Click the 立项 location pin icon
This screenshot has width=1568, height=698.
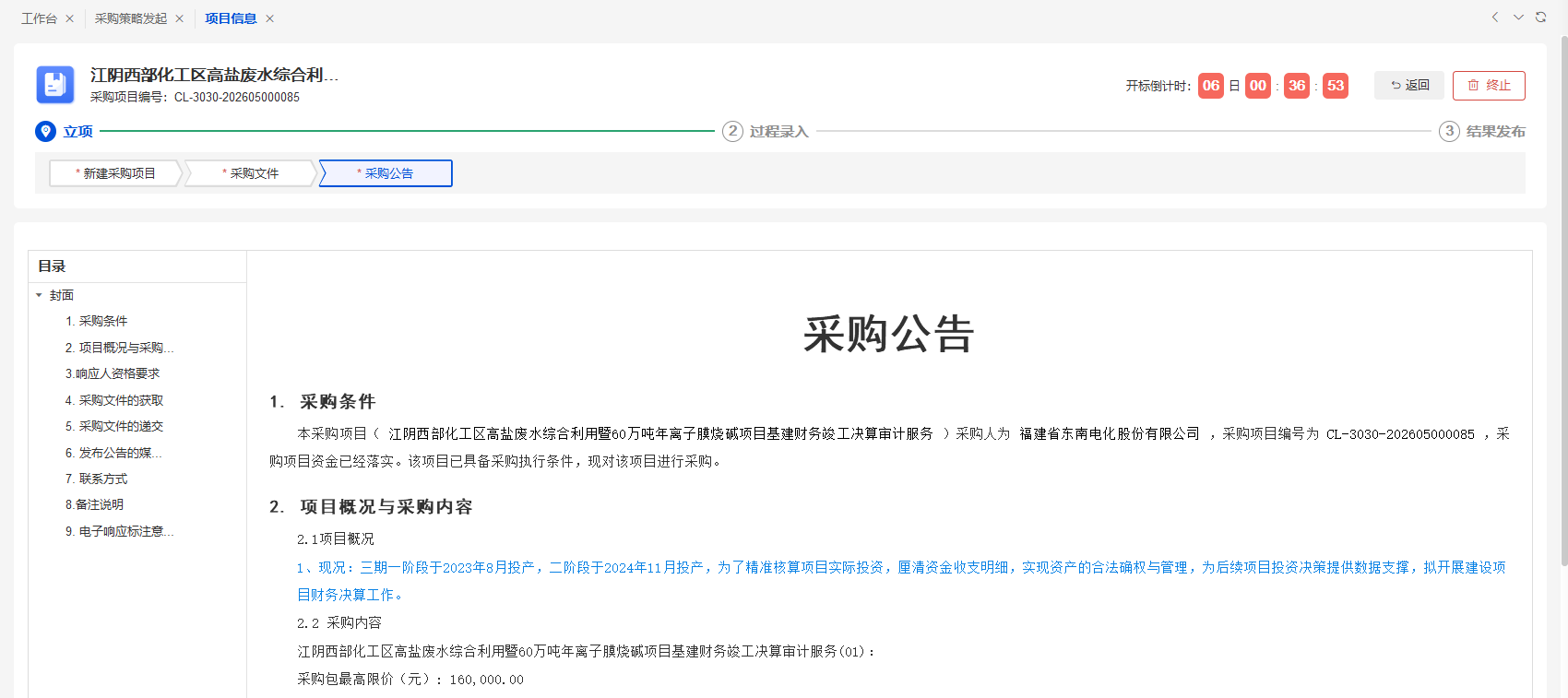(45, 131)
